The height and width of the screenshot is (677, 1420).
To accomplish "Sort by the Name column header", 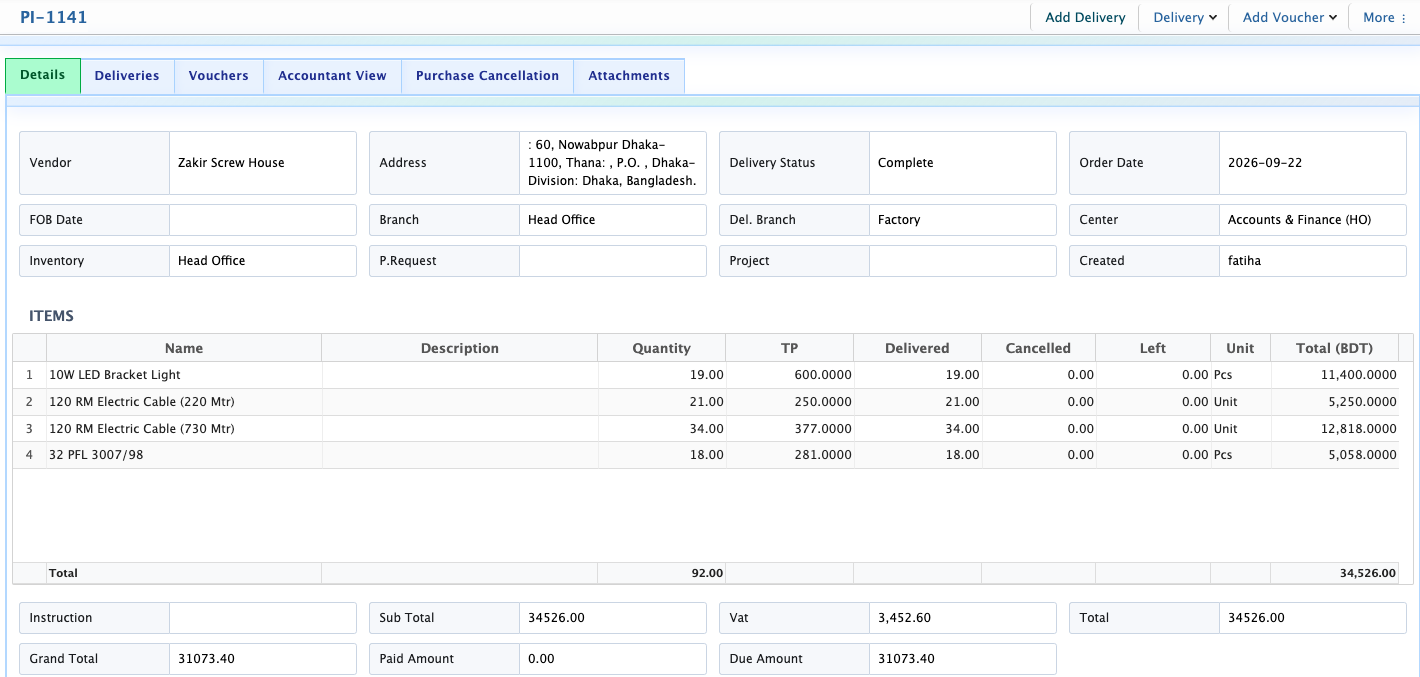I will pos(184,348).
